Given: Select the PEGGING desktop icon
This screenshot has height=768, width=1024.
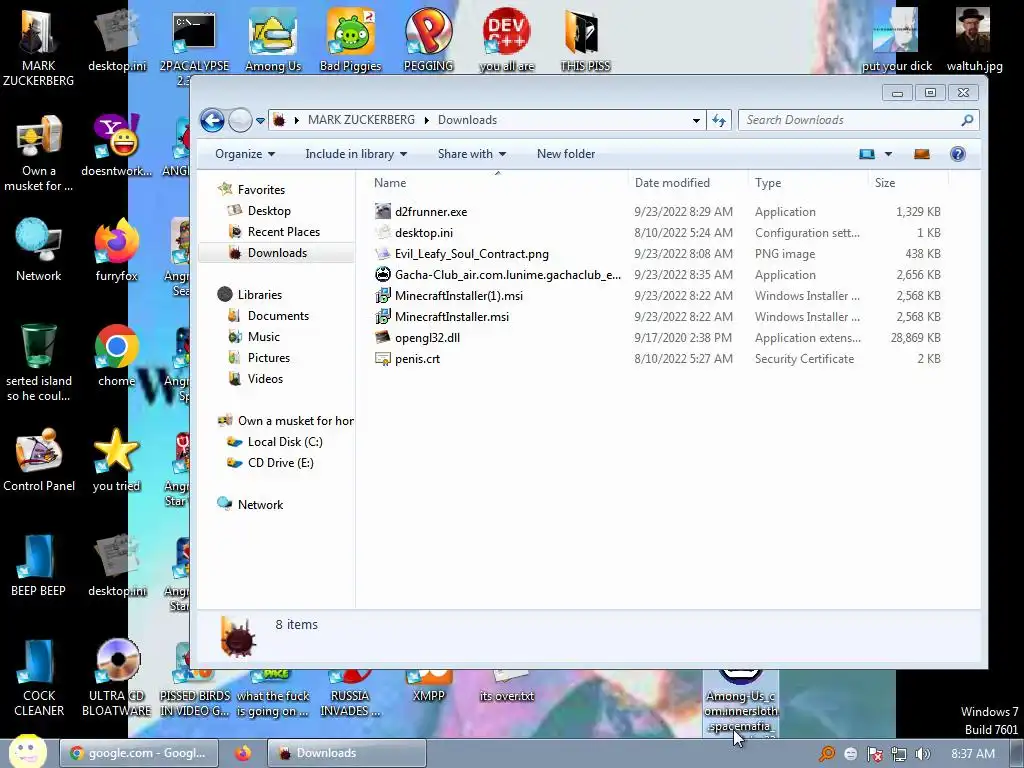Looking at the screenshot, I should click(x=428, y=40).
